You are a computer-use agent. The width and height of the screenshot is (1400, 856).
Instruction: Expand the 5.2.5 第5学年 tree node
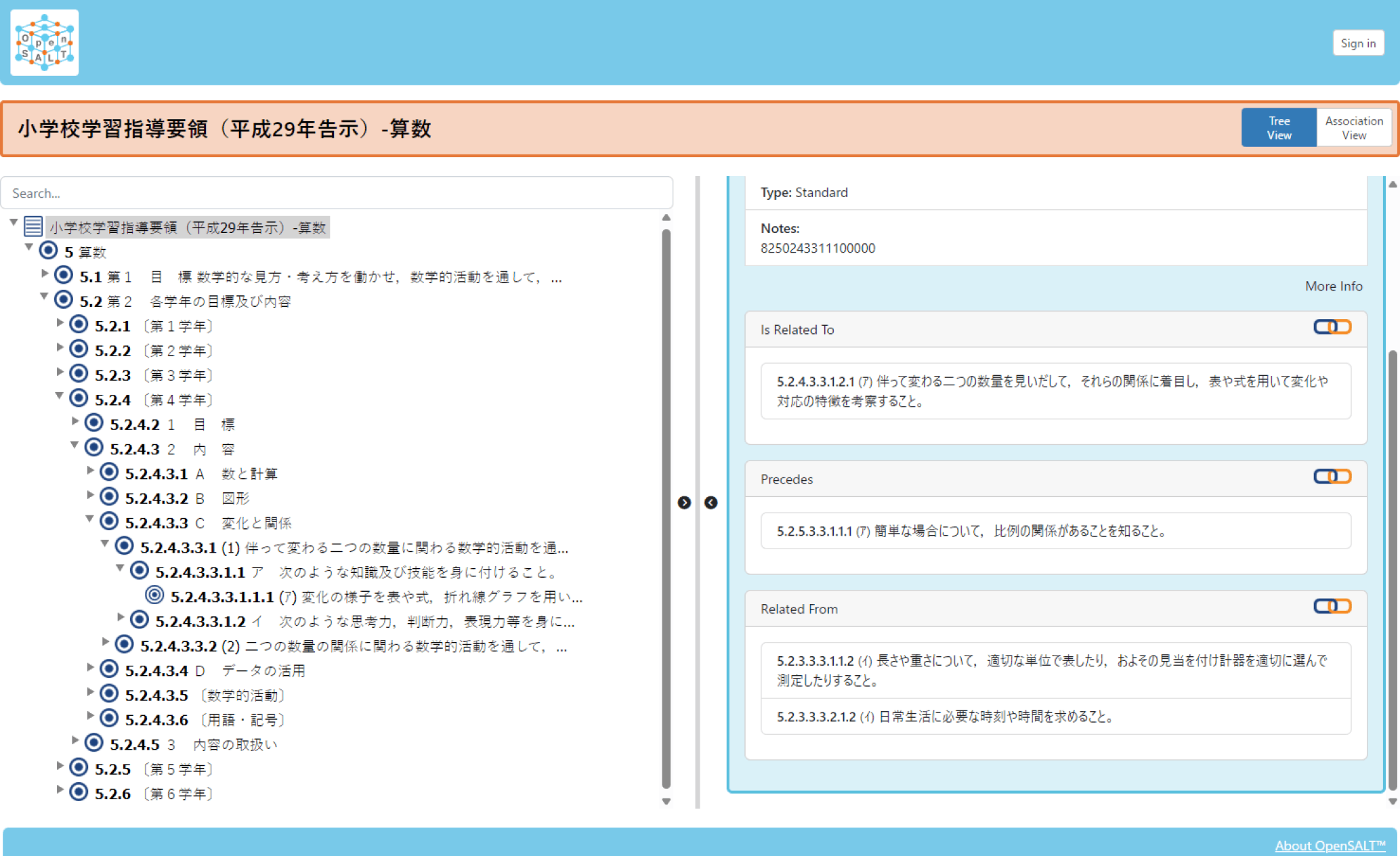click(x=60, y=767)
